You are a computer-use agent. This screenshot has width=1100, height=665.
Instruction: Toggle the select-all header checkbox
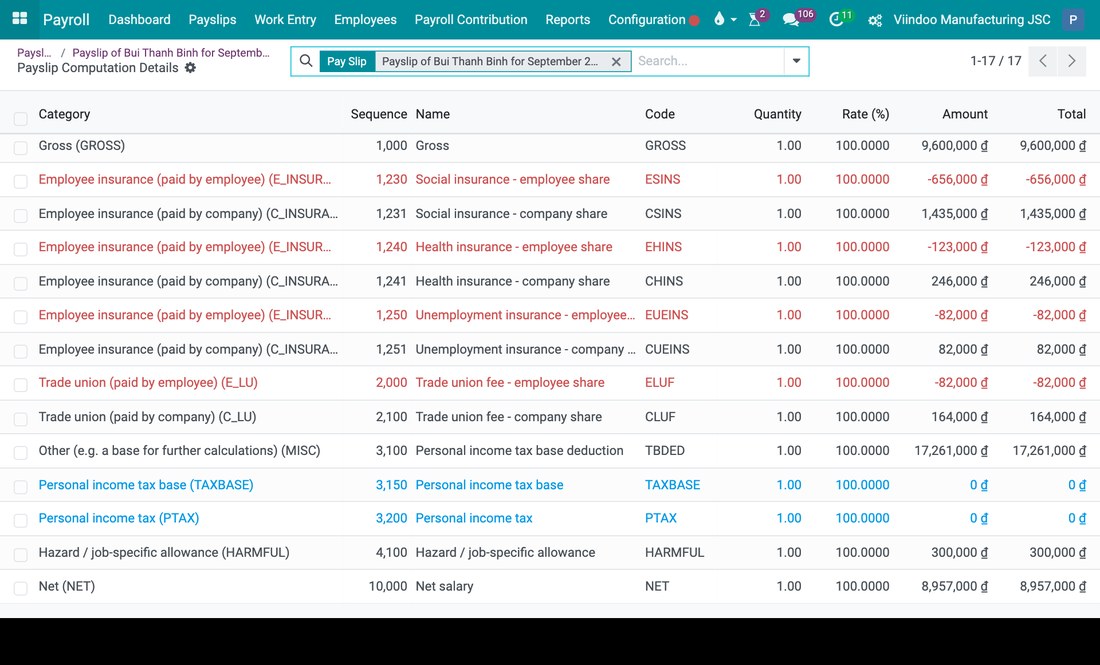[x=20, y=119]
